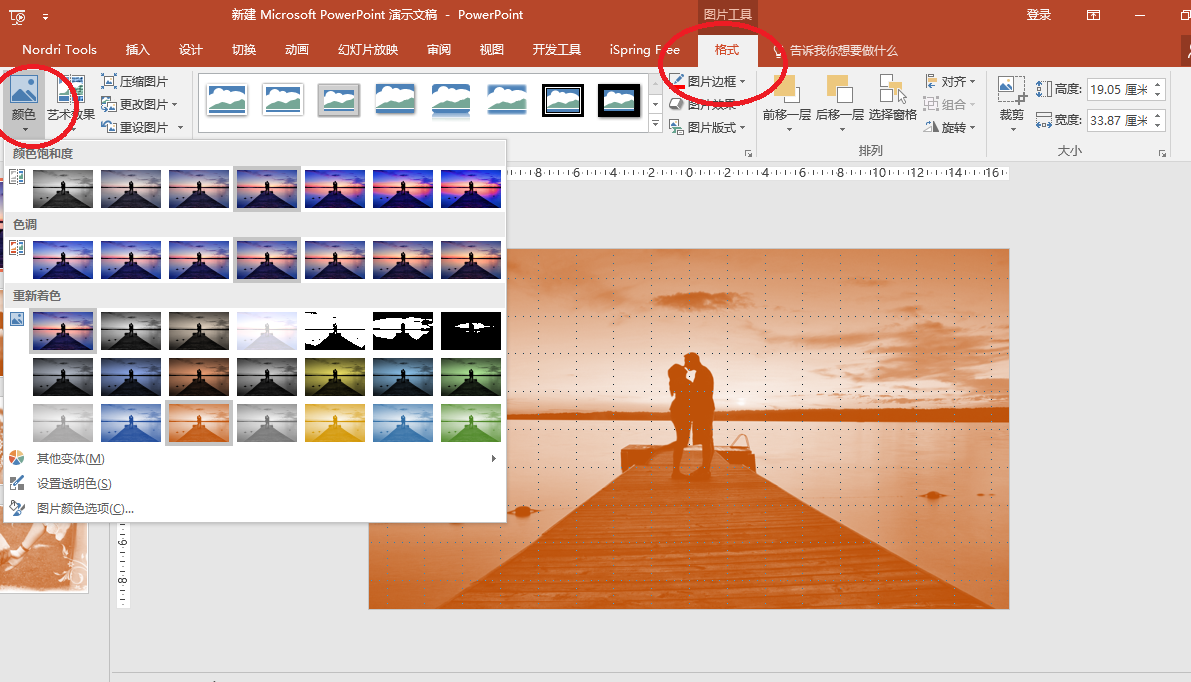Screen dimensions: 1191x682
Task: Apply the third, gray-highlighted picture style
Action: point(338,100)
